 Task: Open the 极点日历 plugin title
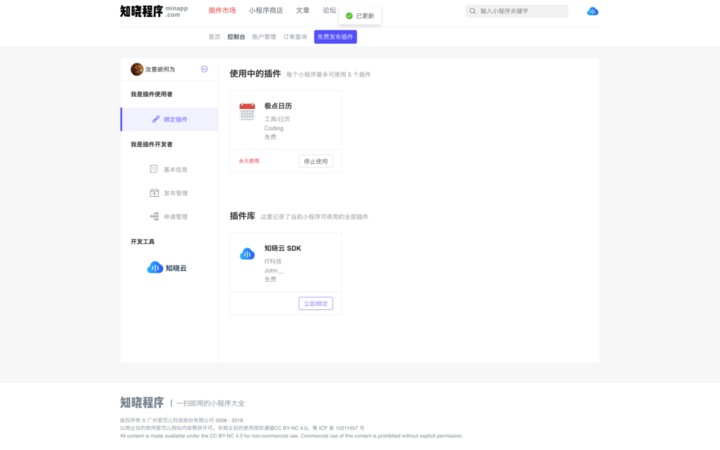click(278, 106)
